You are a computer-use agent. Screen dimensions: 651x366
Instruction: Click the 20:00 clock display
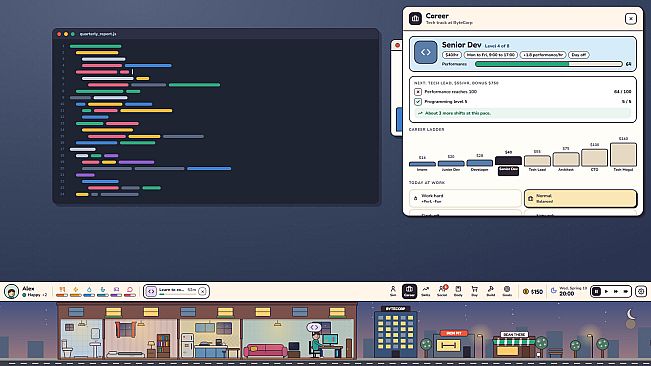tap(567, 294)
